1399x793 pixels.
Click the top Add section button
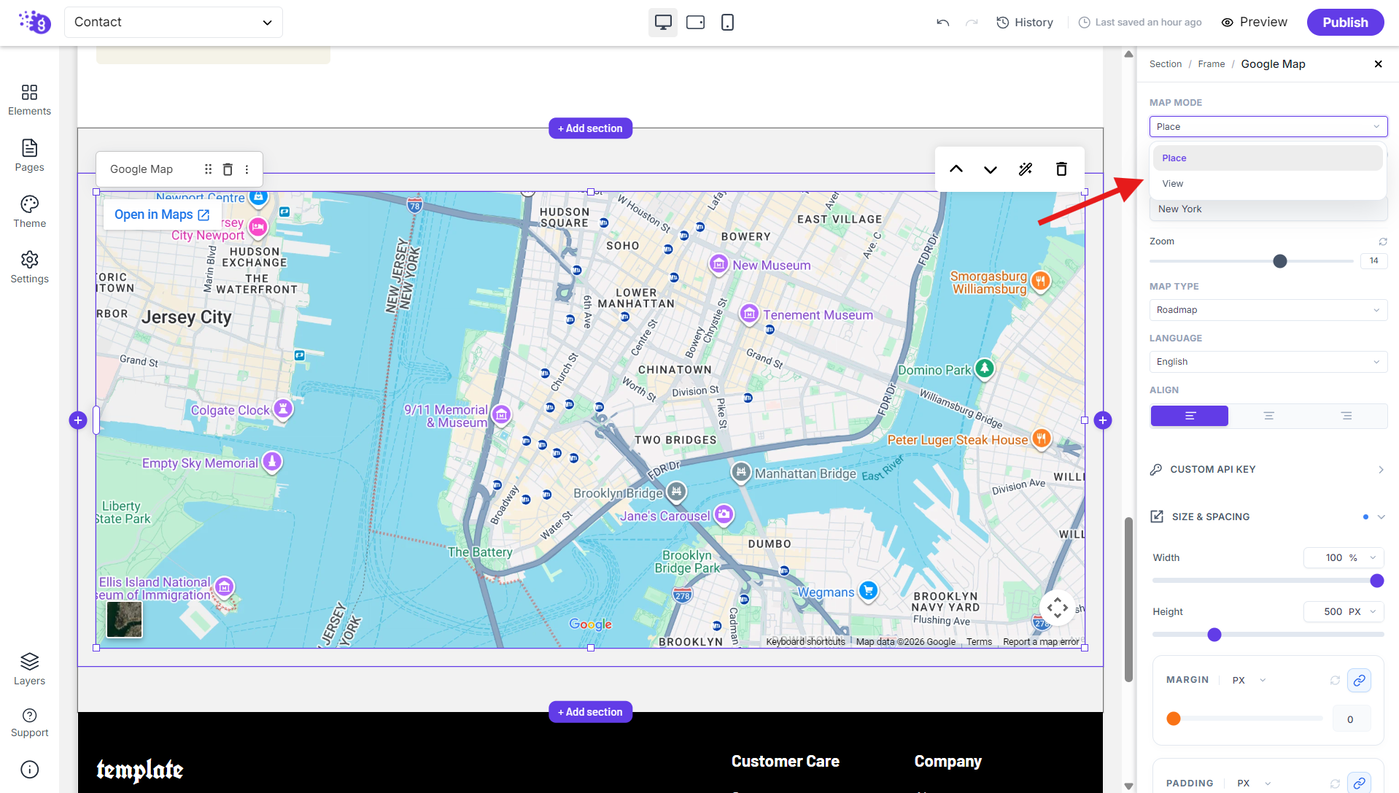[590, 128]
